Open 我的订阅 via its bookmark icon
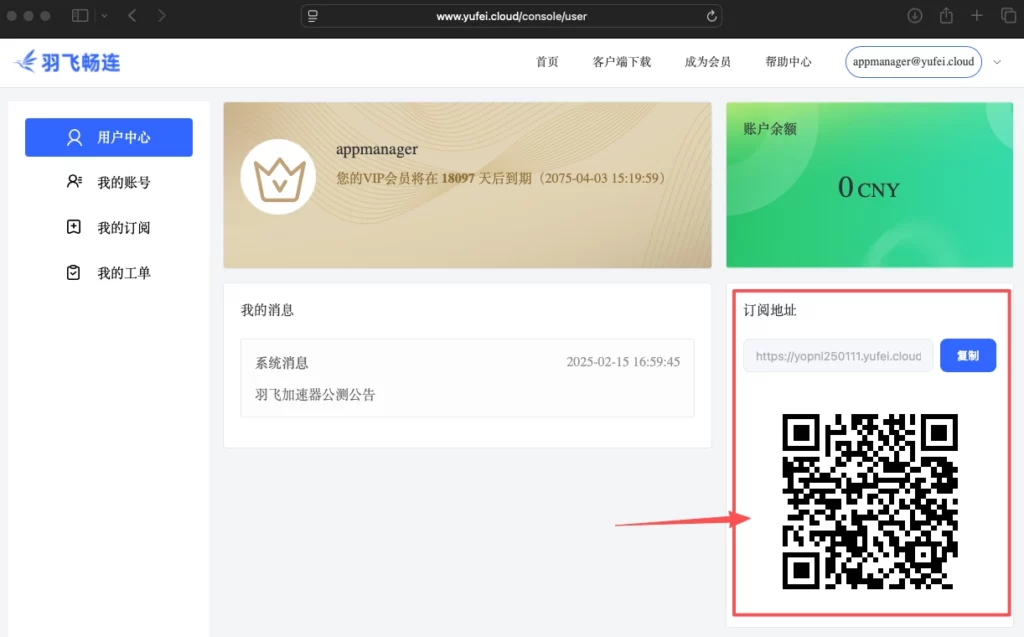This screenshot has height=637, width=1024. coord(71,227)
